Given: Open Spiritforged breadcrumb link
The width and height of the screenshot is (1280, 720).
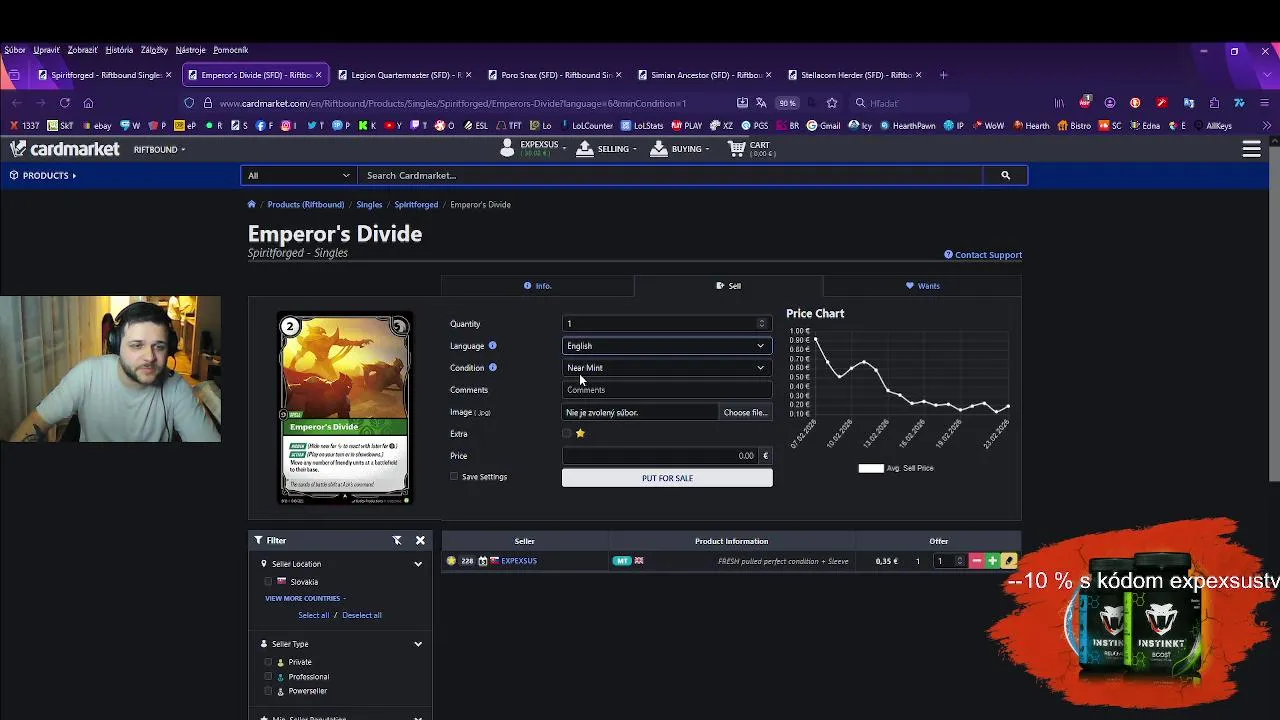Looking at the screenshot, I should click(416, 204).
